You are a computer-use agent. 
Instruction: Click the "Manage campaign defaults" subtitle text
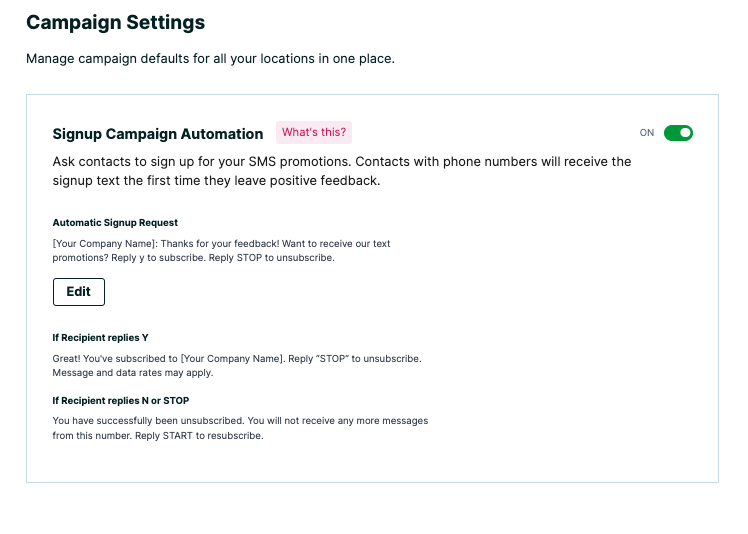pos(210,59)
